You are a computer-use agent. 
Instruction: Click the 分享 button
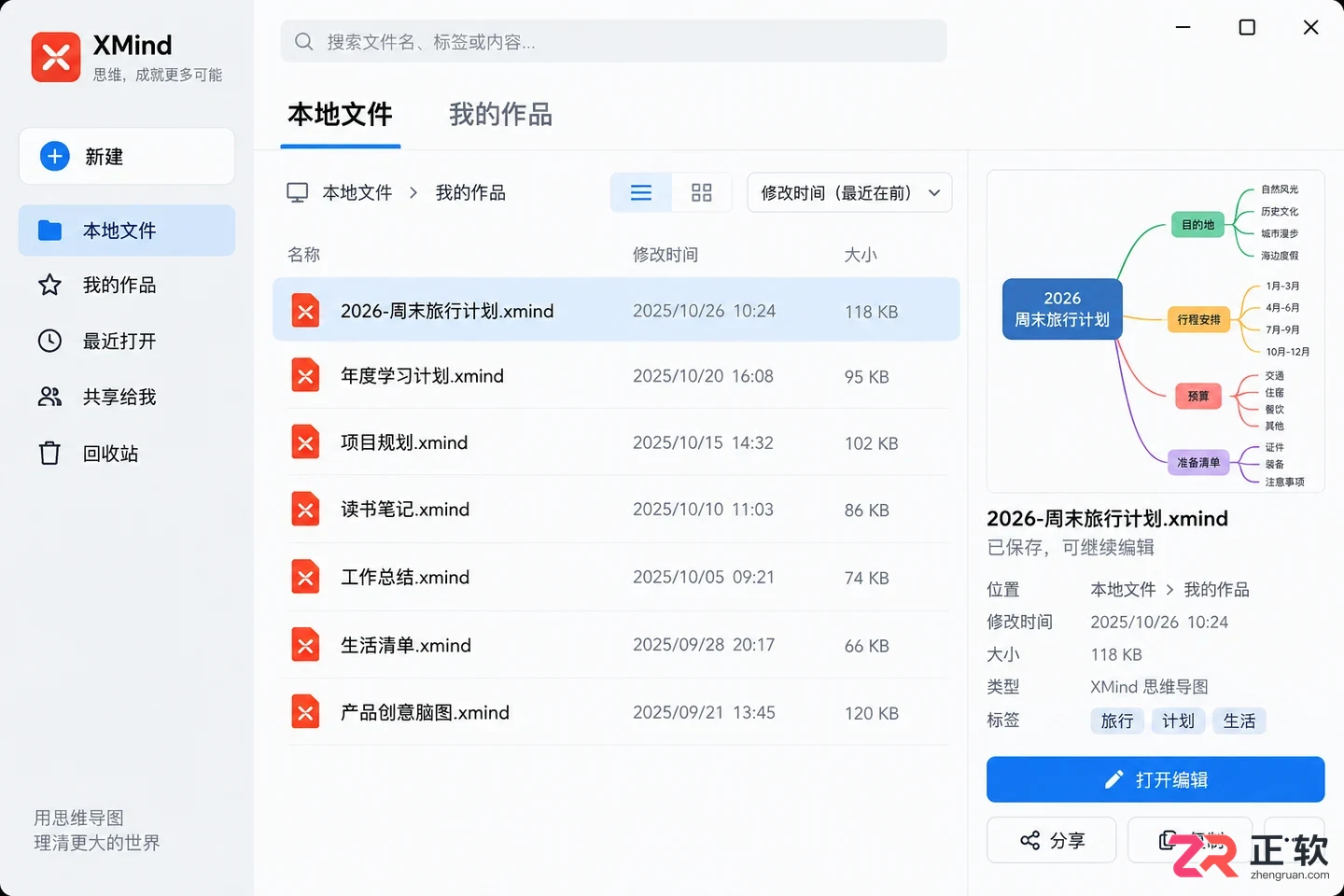(x=1051, y=840)
